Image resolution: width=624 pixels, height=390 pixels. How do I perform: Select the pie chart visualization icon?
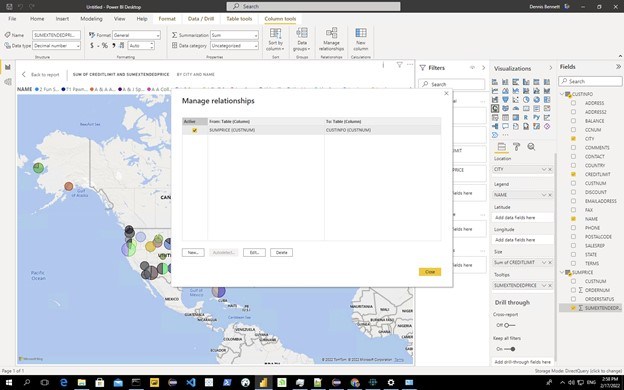tap(526, 99)
